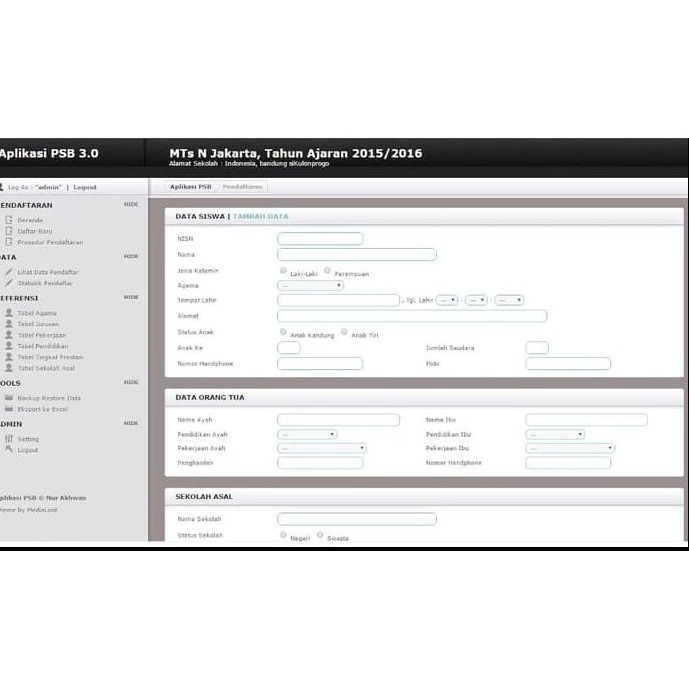The height and width of the screenshot is (689, 689).
Task: Expand the Pendidikan Ayah dropdown
Action: coord(307,434)
